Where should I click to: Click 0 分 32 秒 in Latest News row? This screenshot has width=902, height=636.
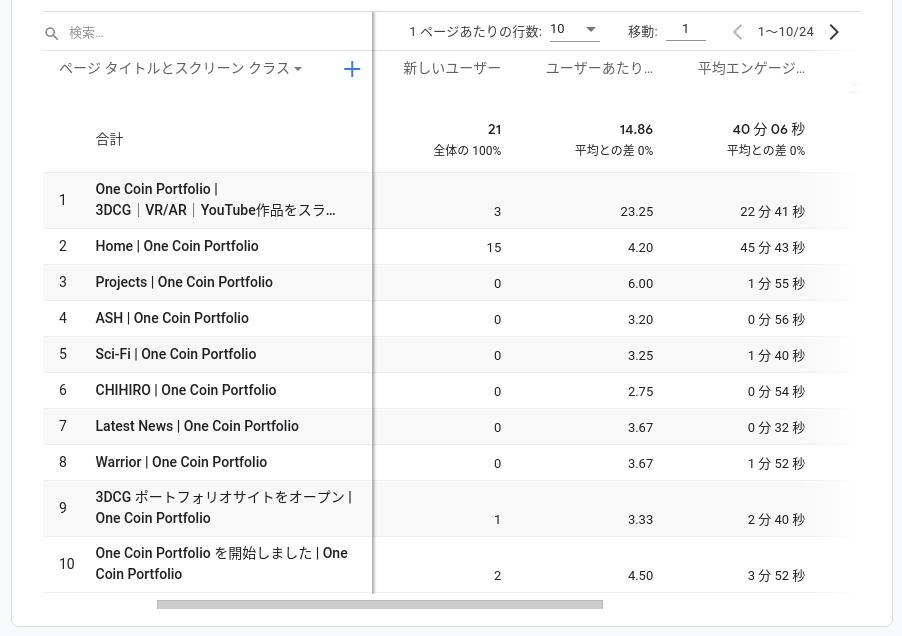[776, 428]
